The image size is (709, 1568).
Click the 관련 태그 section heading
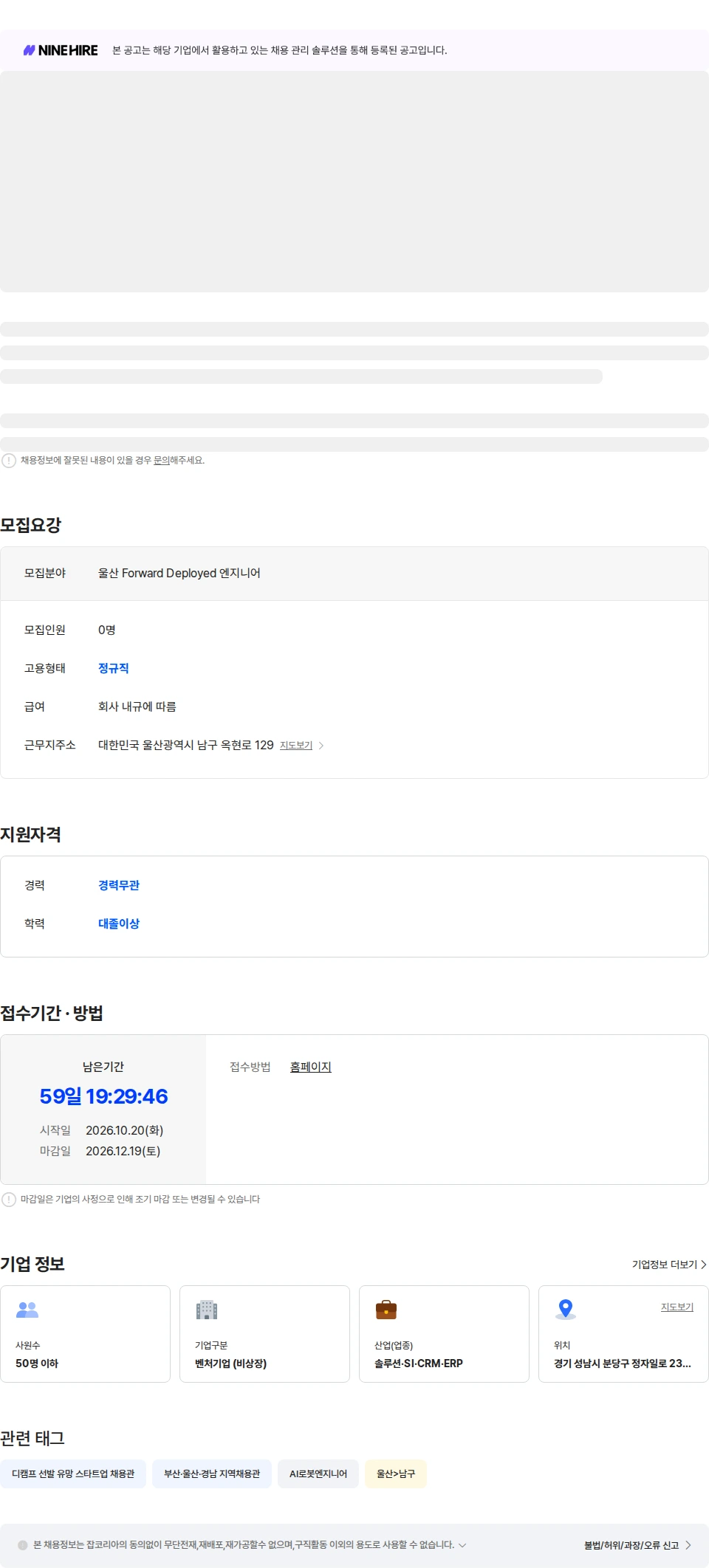coord(32,1438)
